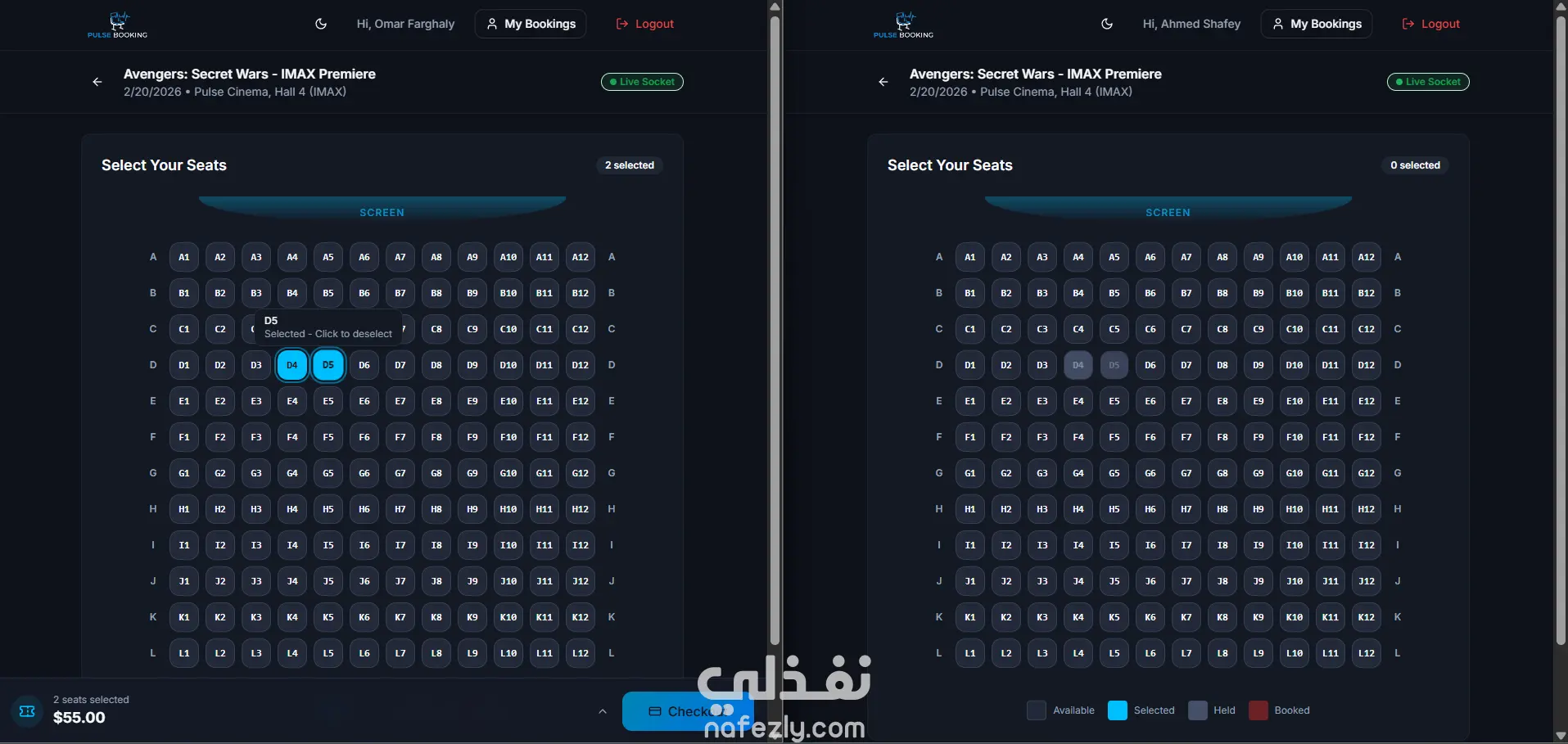This screenshot has width=1568, height=744.
Task: Expand the selected seats summary chevron
Action: 603,711
